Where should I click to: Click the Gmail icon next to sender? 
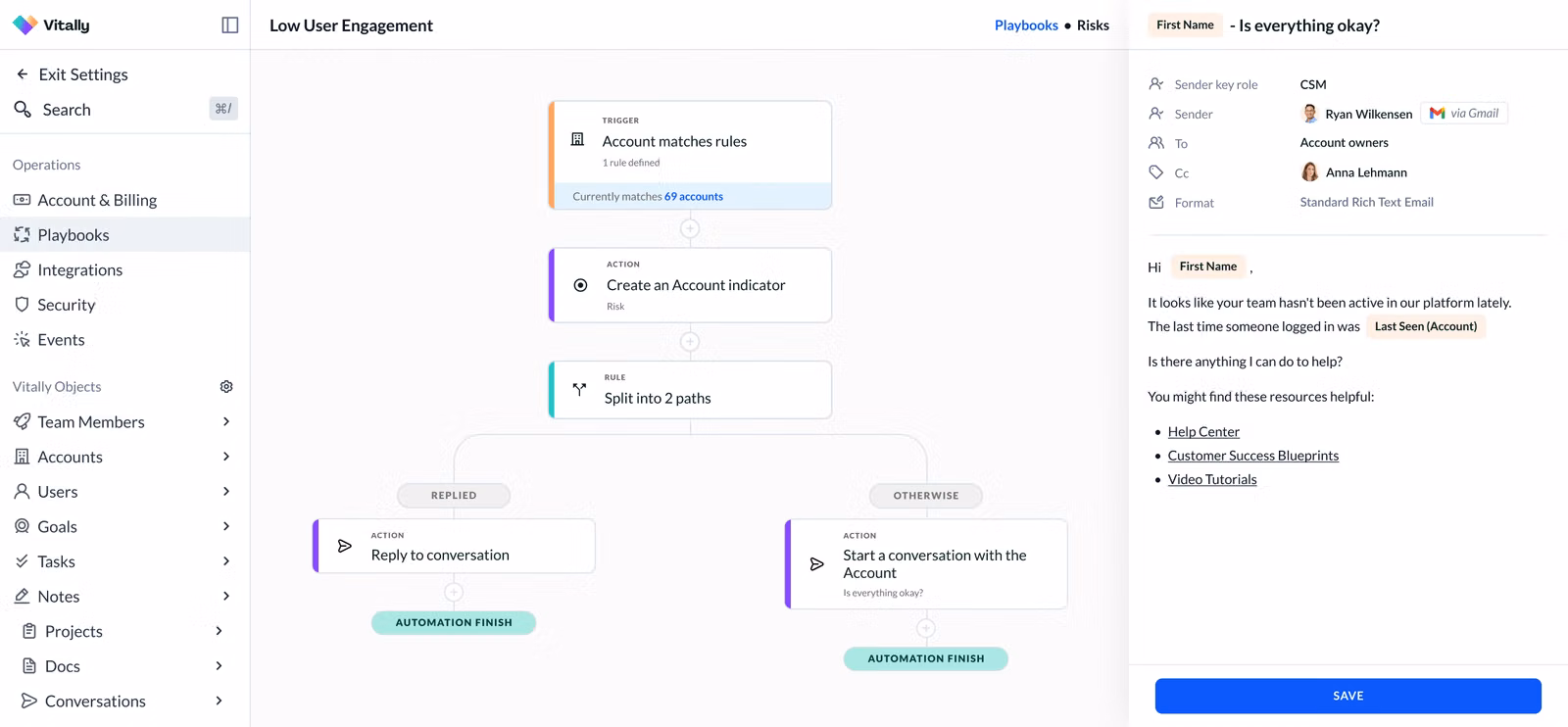coord(1437,114)
